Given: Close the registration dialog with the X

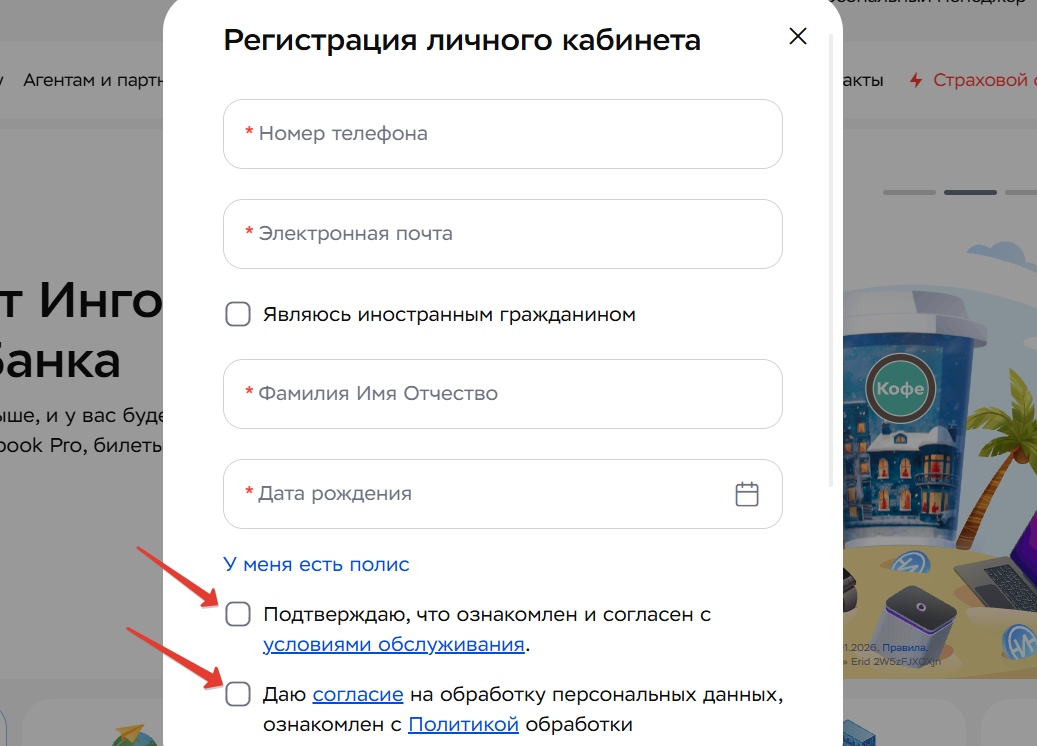Looking at the screenshot, I should [797, 35].
